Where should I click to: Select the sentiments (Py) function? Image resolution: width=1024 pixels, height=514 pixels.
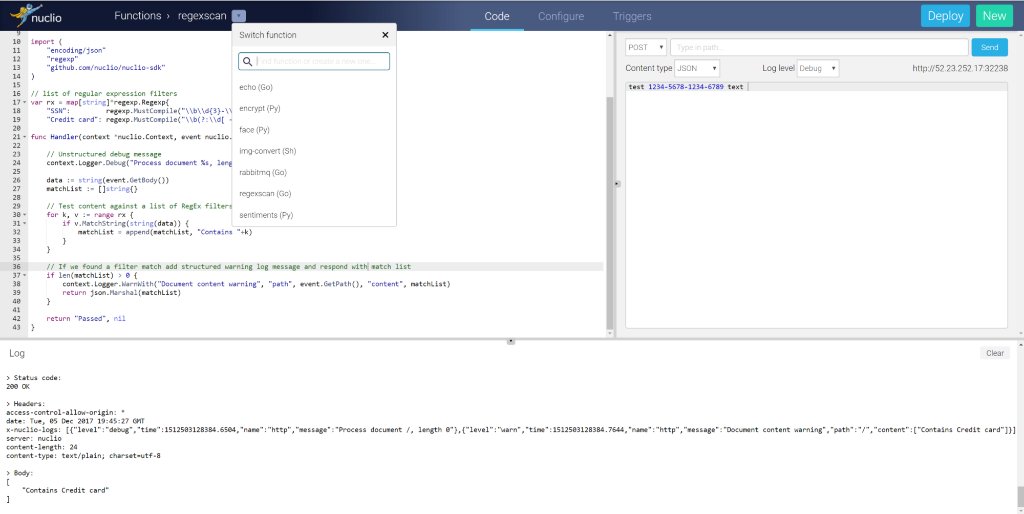tap(266, 215)
